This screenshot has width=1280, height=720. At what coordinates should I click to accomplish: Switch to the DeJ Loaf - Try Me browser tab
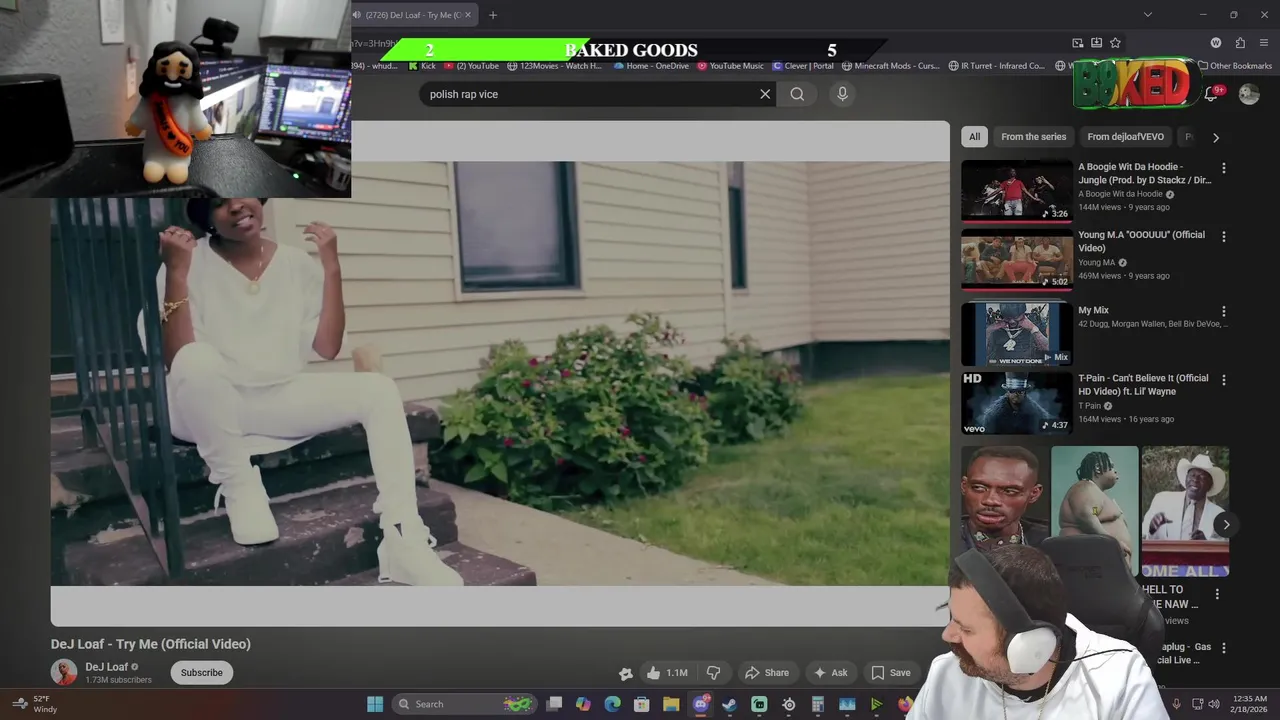(x=413, y=15)
